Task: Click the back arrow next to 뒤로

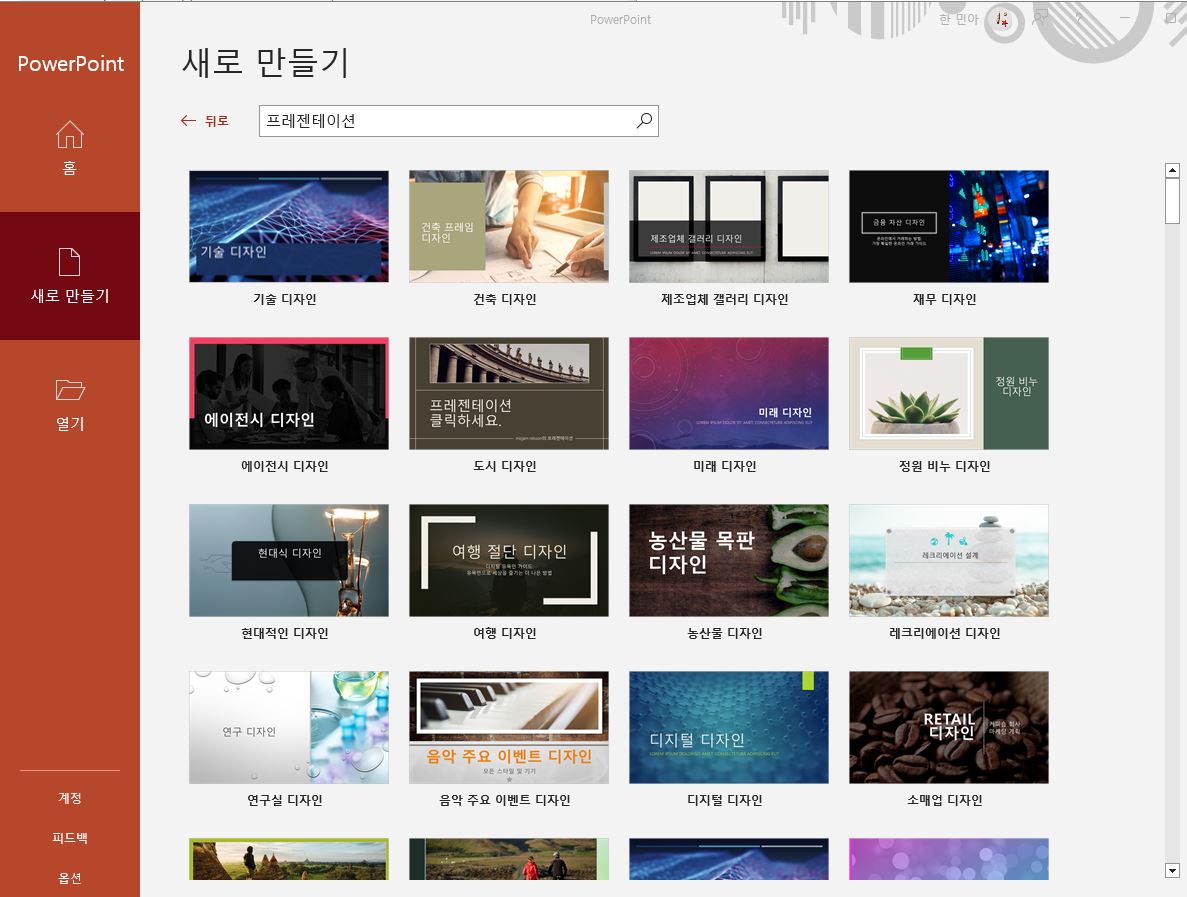Action: (188, 120)
